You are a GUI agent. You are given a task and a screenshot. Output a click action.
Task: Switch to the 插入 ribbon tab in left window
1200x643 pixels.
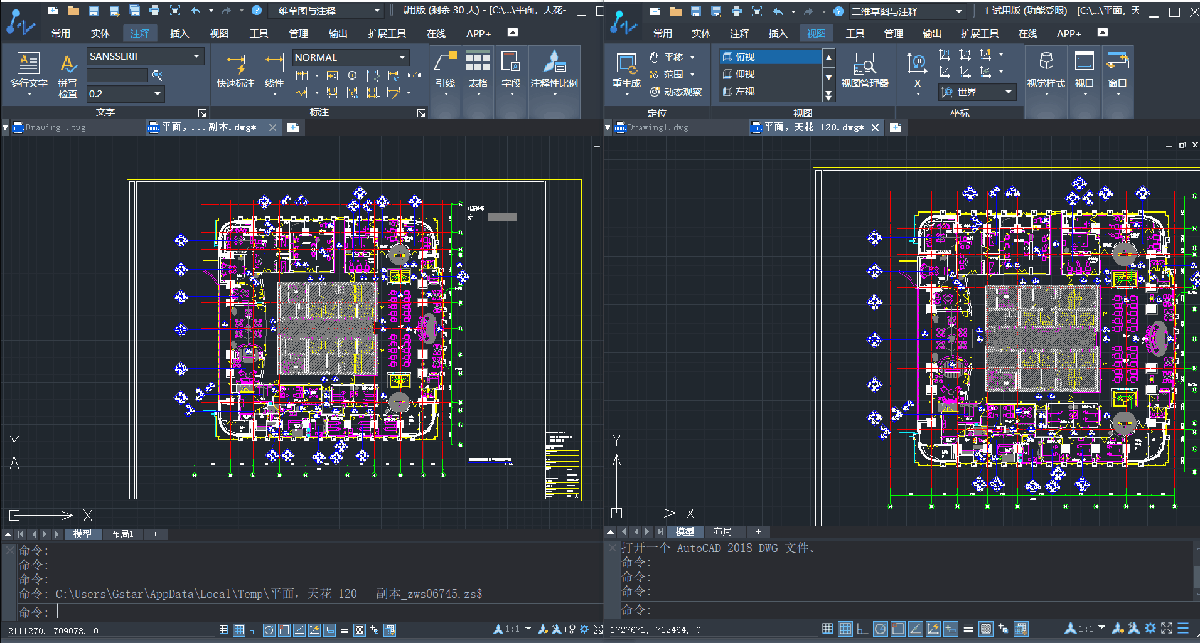[180, 33]
